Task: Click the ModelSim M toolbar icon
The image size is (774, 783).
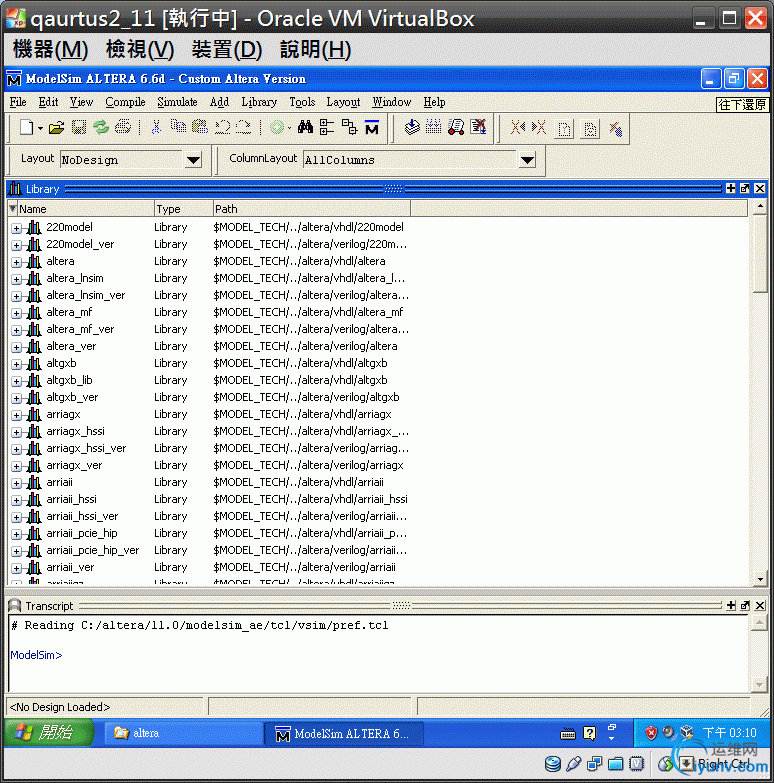Action: tap(372, 128)
